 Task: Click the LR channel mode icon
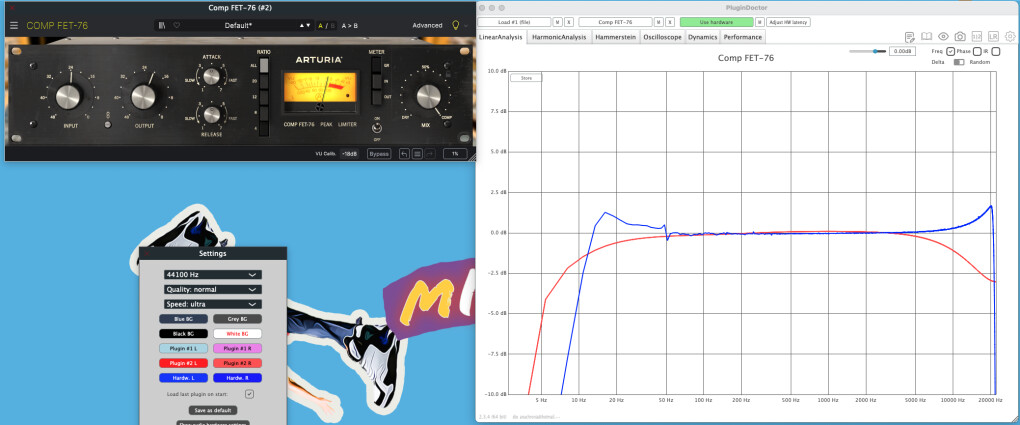pyautogui.click(x=993, y=36)
